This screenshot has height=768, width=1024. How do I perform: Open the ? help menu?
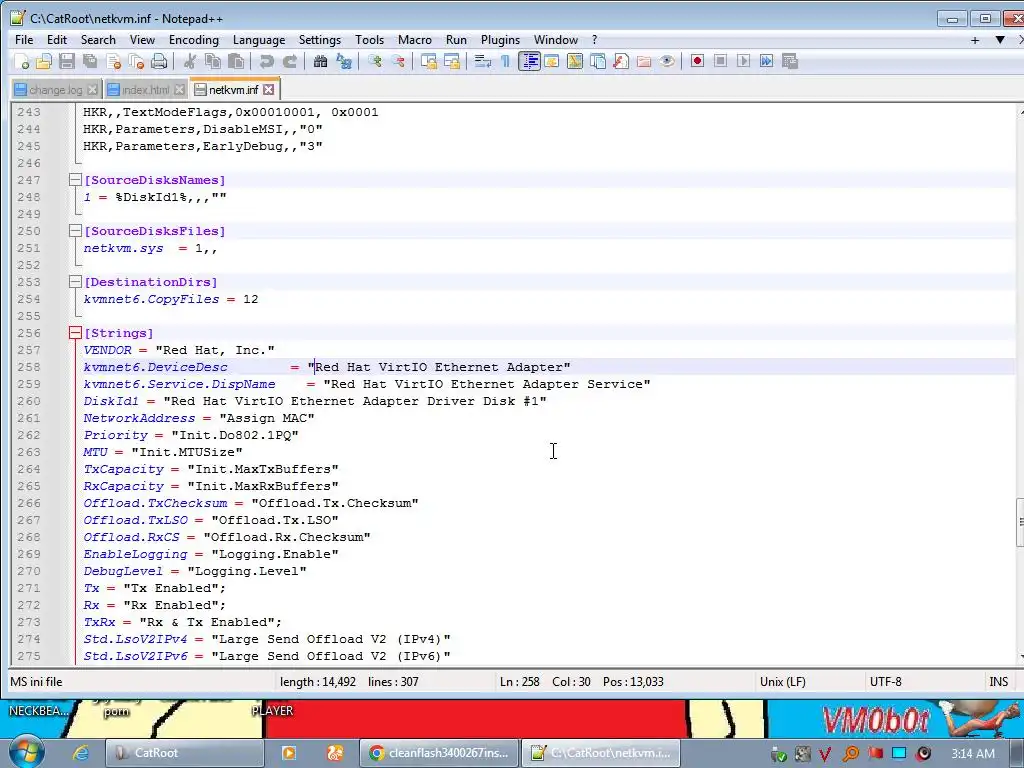pos(594,40)
